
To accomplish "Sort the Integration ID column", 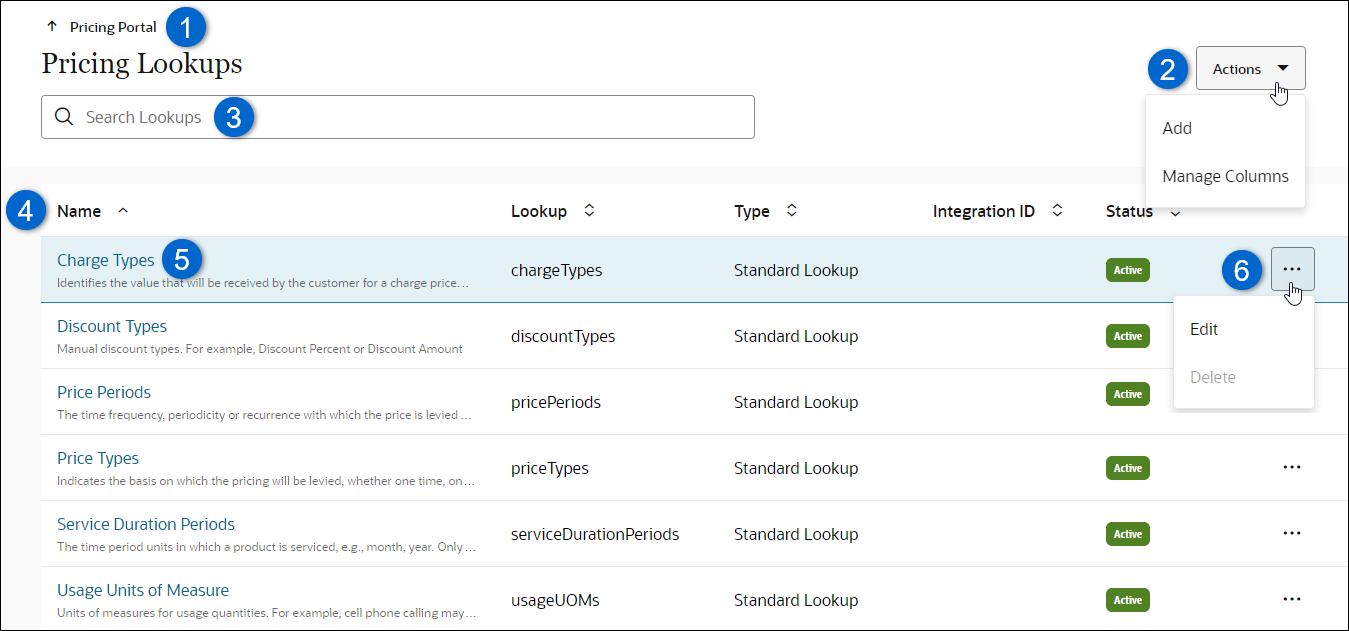I will 1057,211.
